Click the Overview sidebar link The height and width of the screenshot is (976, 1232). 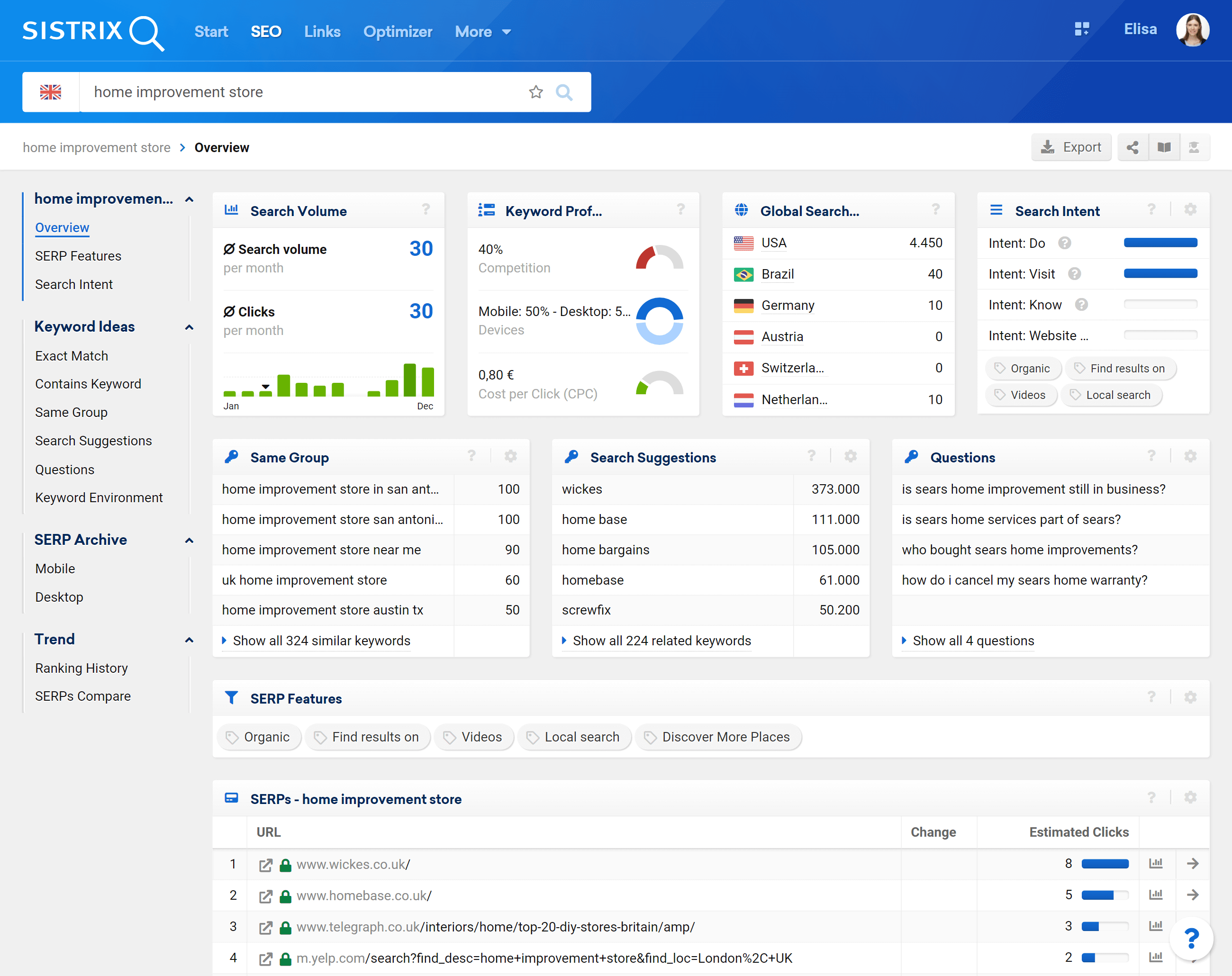(62, 227)
